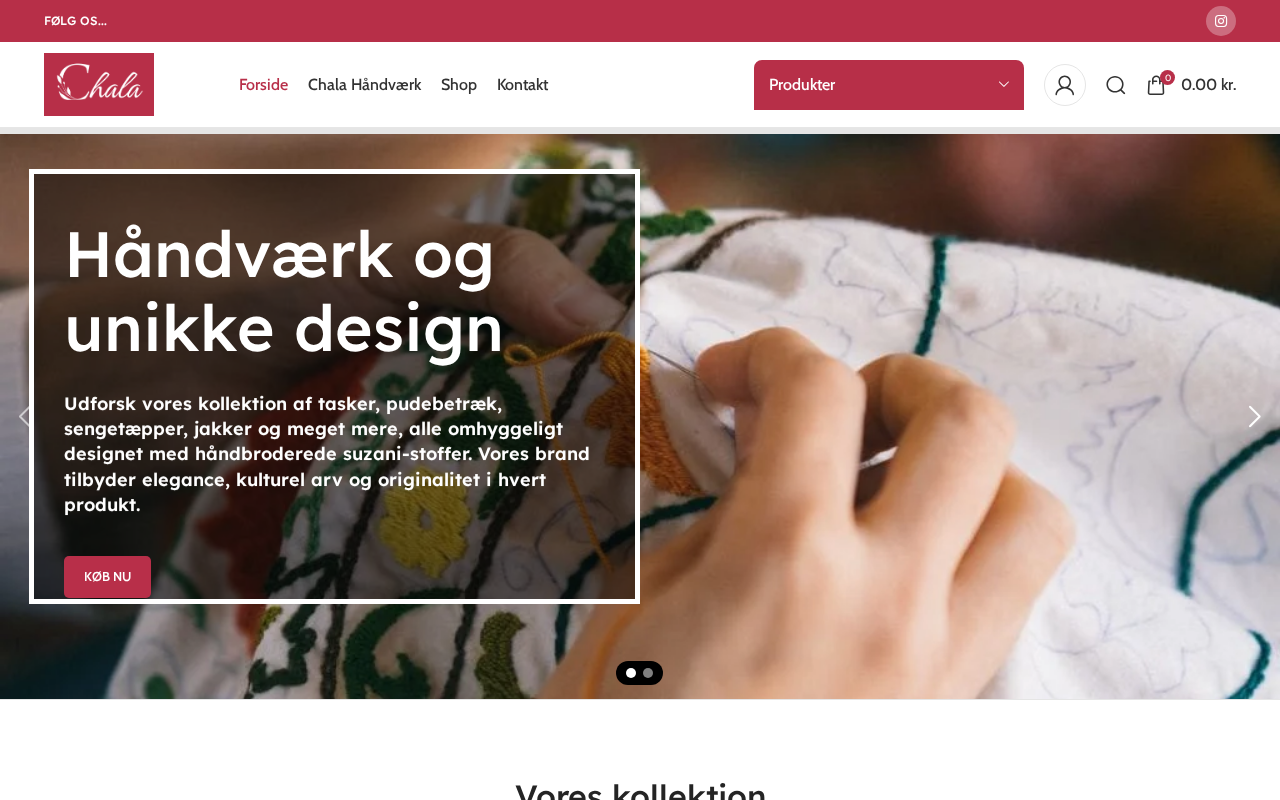Click the Produkter dropdown chevron
The image size is (1280, 800).
pos(1004,85)
